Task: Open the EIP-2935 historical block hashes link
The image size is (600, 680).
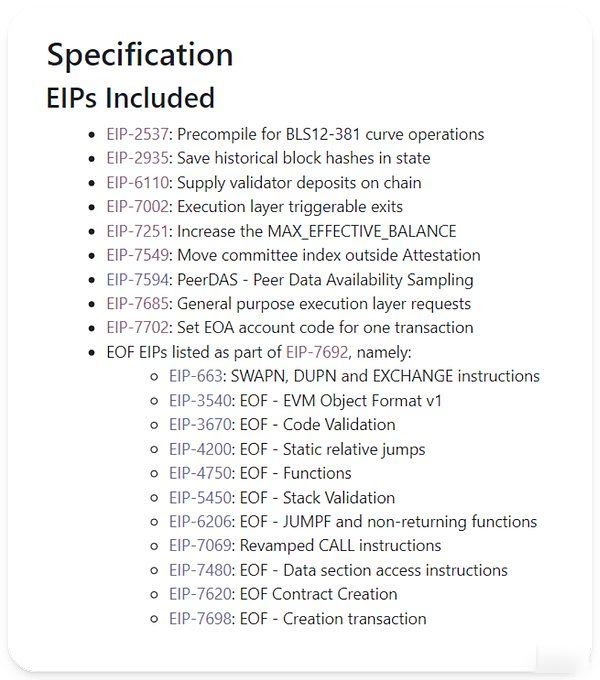Action: (137, 158)
